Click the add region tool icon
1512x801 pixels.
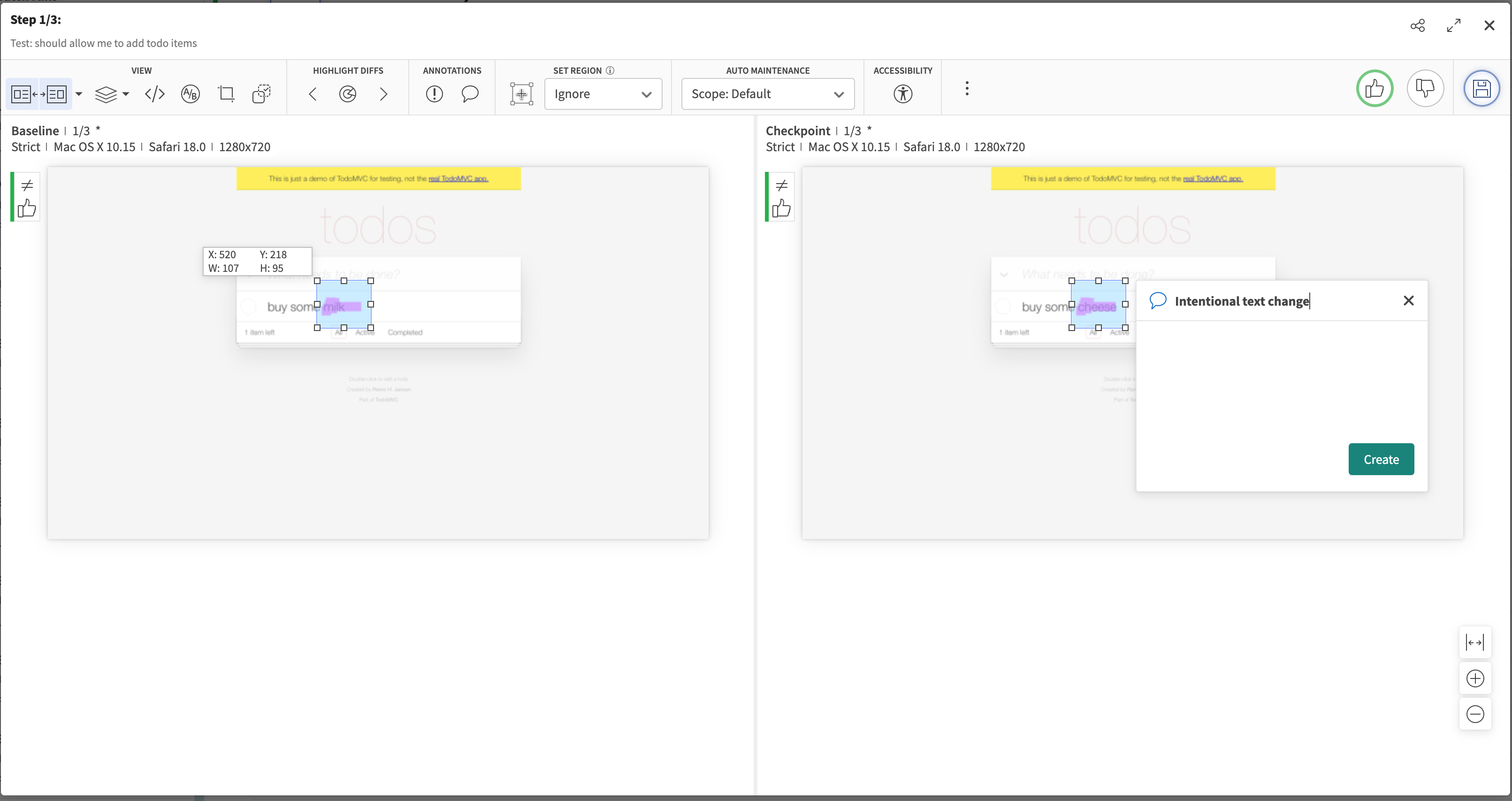pyautogui.click(x=521, y=94)
